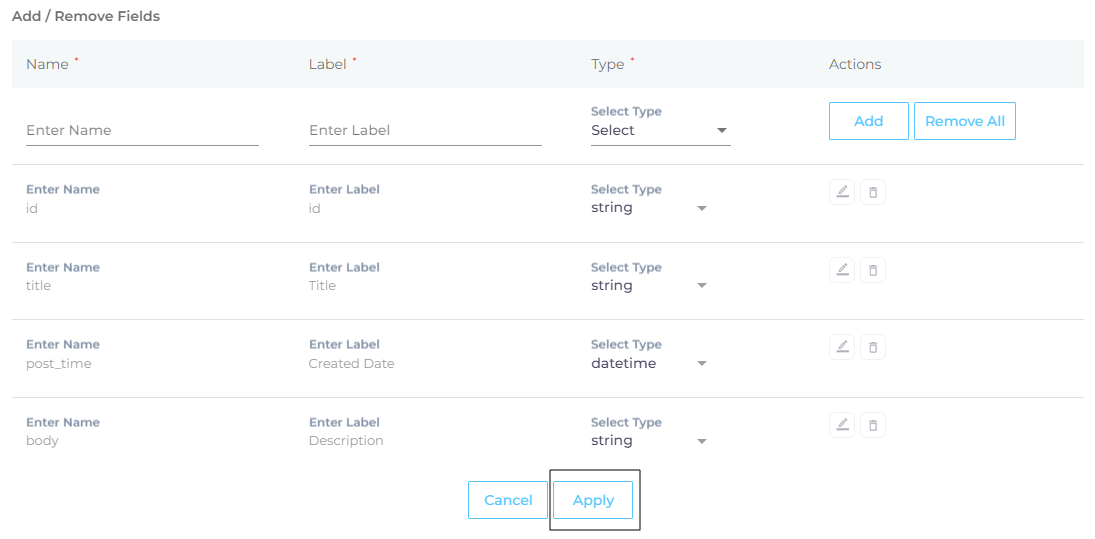
Task: Delete the body field with trash icon
Action: tap(872, 425)
